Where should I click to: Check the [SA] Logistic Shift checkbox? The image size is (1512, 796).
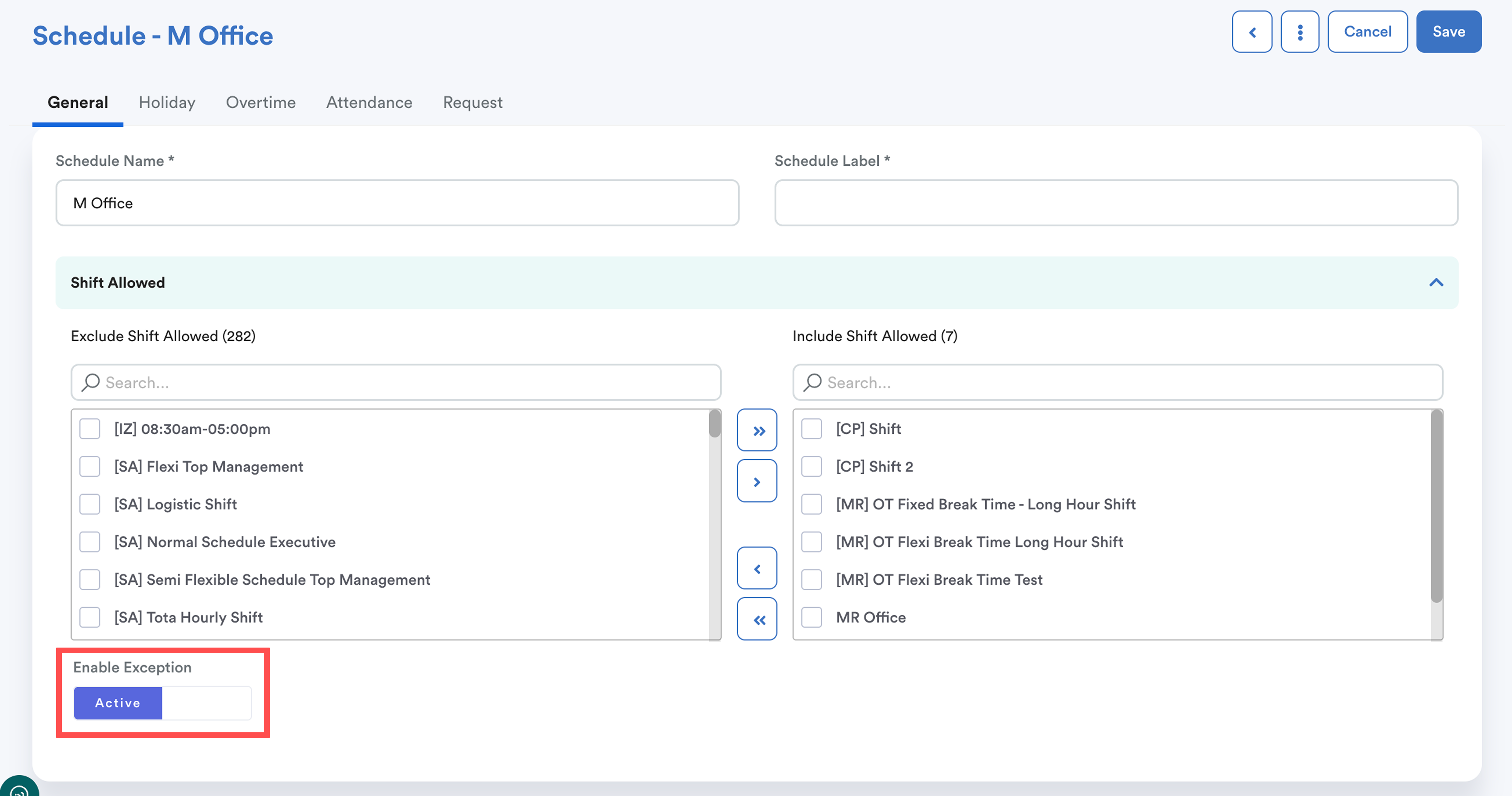(x=90, y=504)
